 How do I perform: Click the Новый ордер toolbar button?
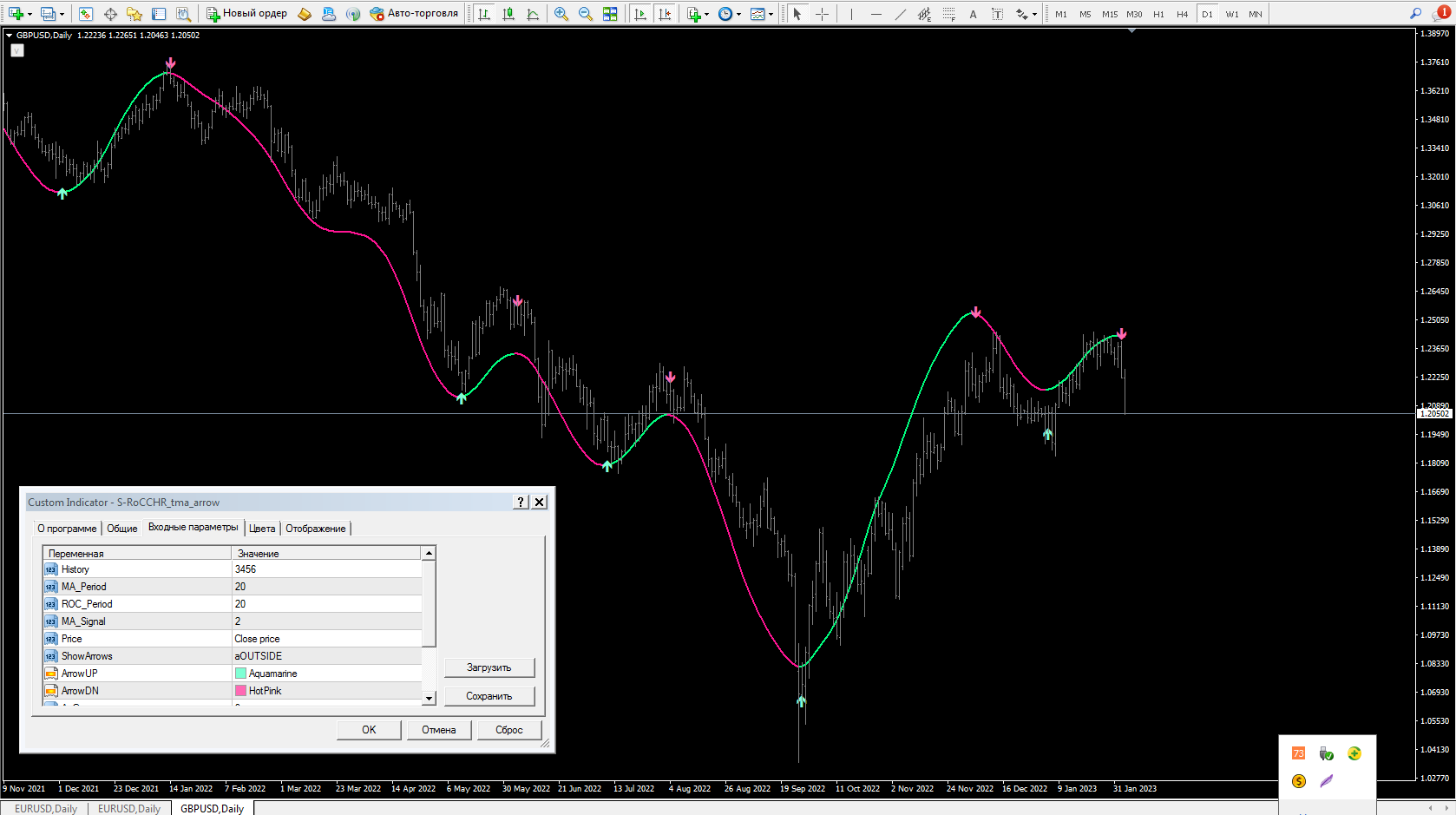coord(247,14)
